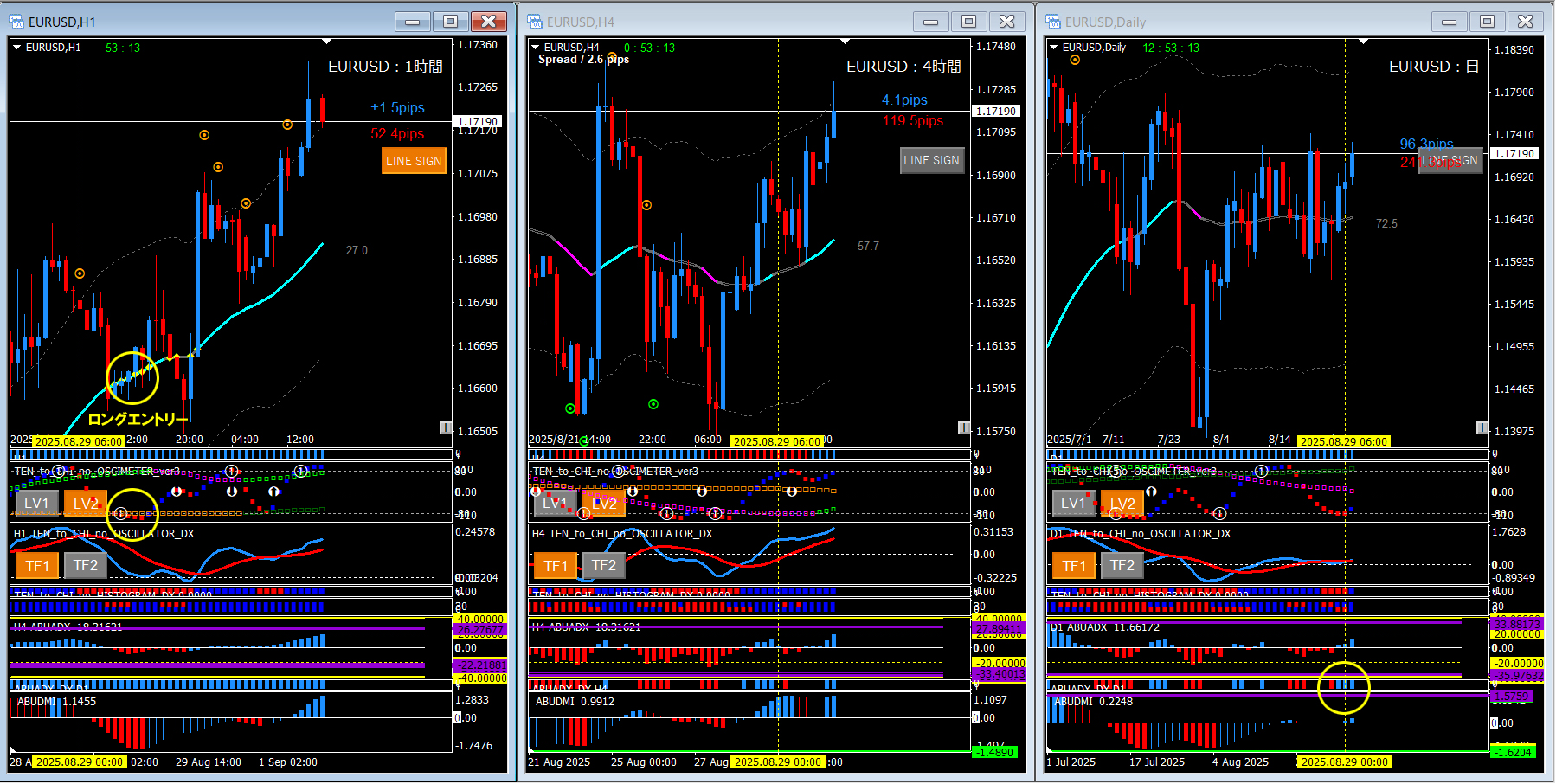Toggle LV2 in the H1 window
This screenshot has width=1556, height=784.
86,503
